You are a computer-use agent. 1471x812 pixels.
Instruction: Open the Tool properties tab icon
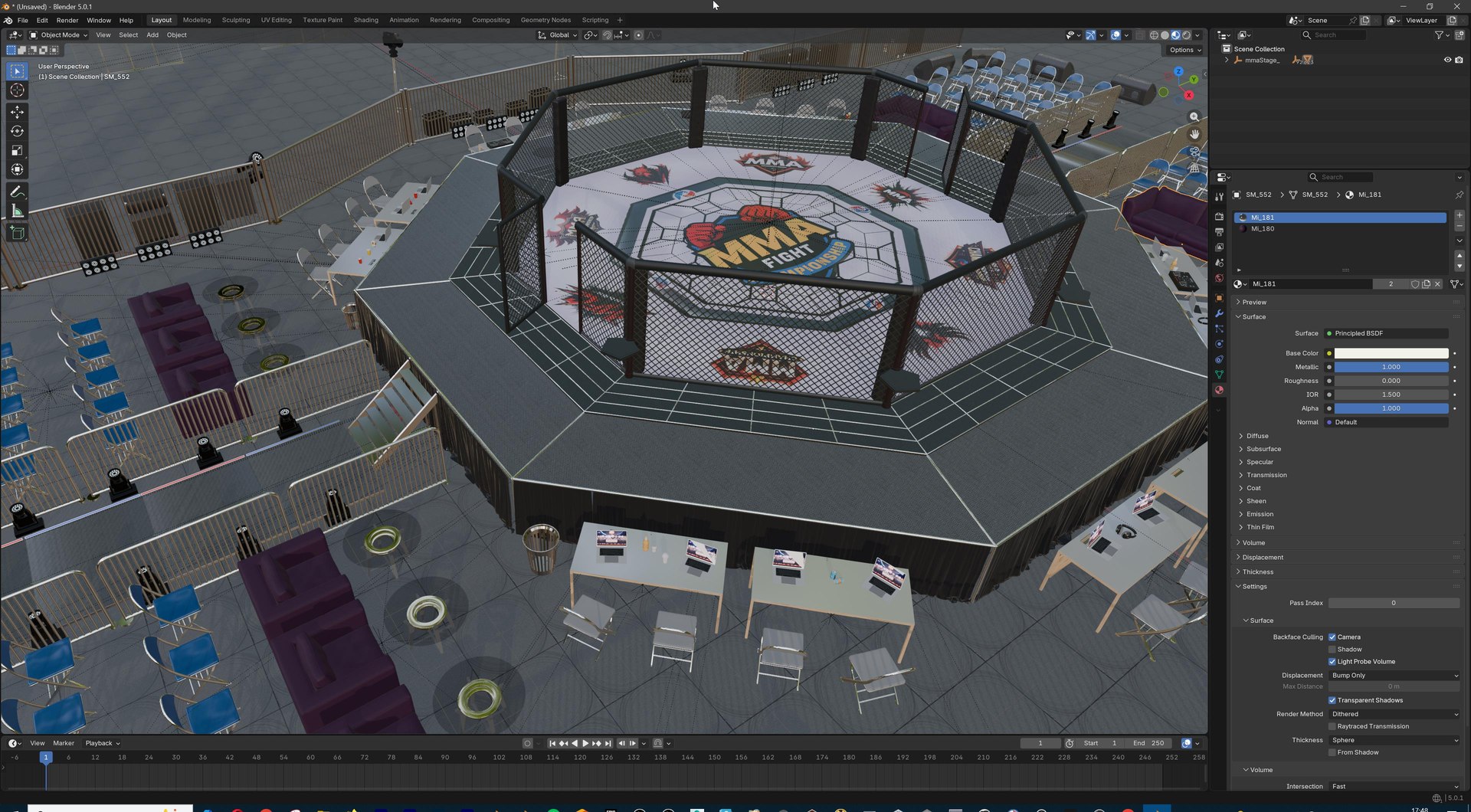[x=1219, y=197]
